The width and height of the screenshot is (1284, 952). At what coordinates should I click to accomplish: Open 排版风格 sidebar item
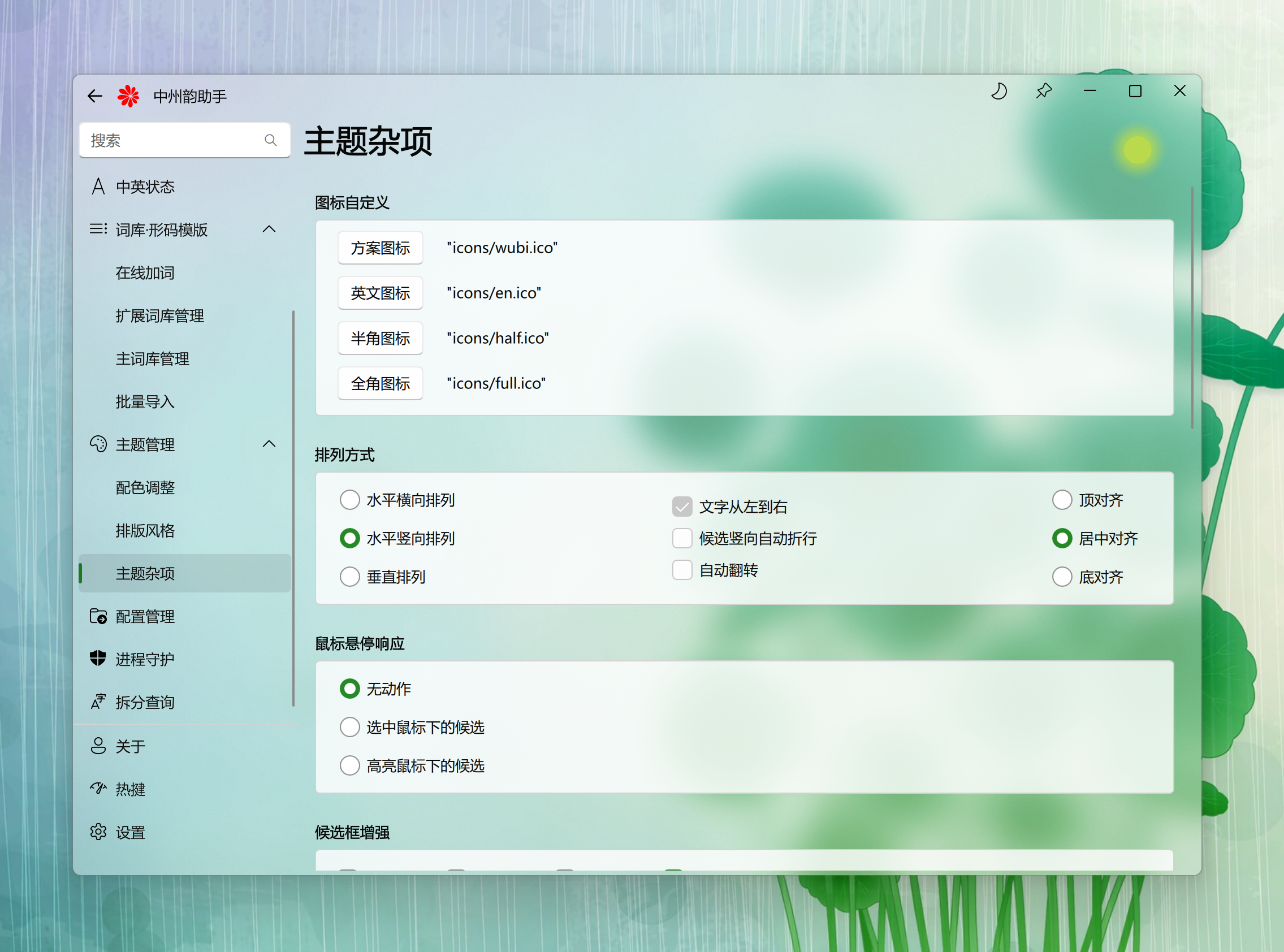click(145, 530)
